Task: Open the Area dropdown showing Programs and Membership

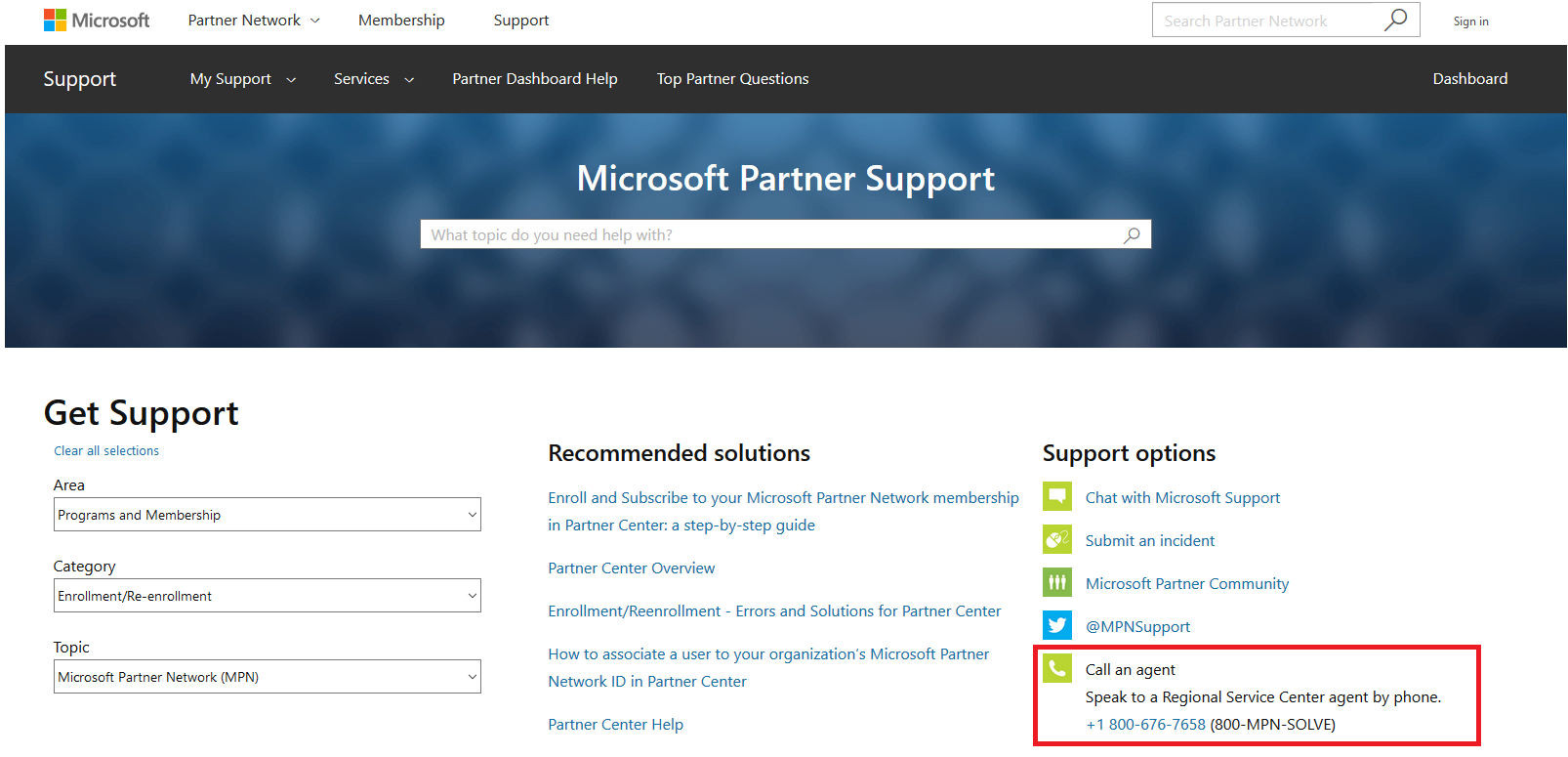Action: point(268,515)
